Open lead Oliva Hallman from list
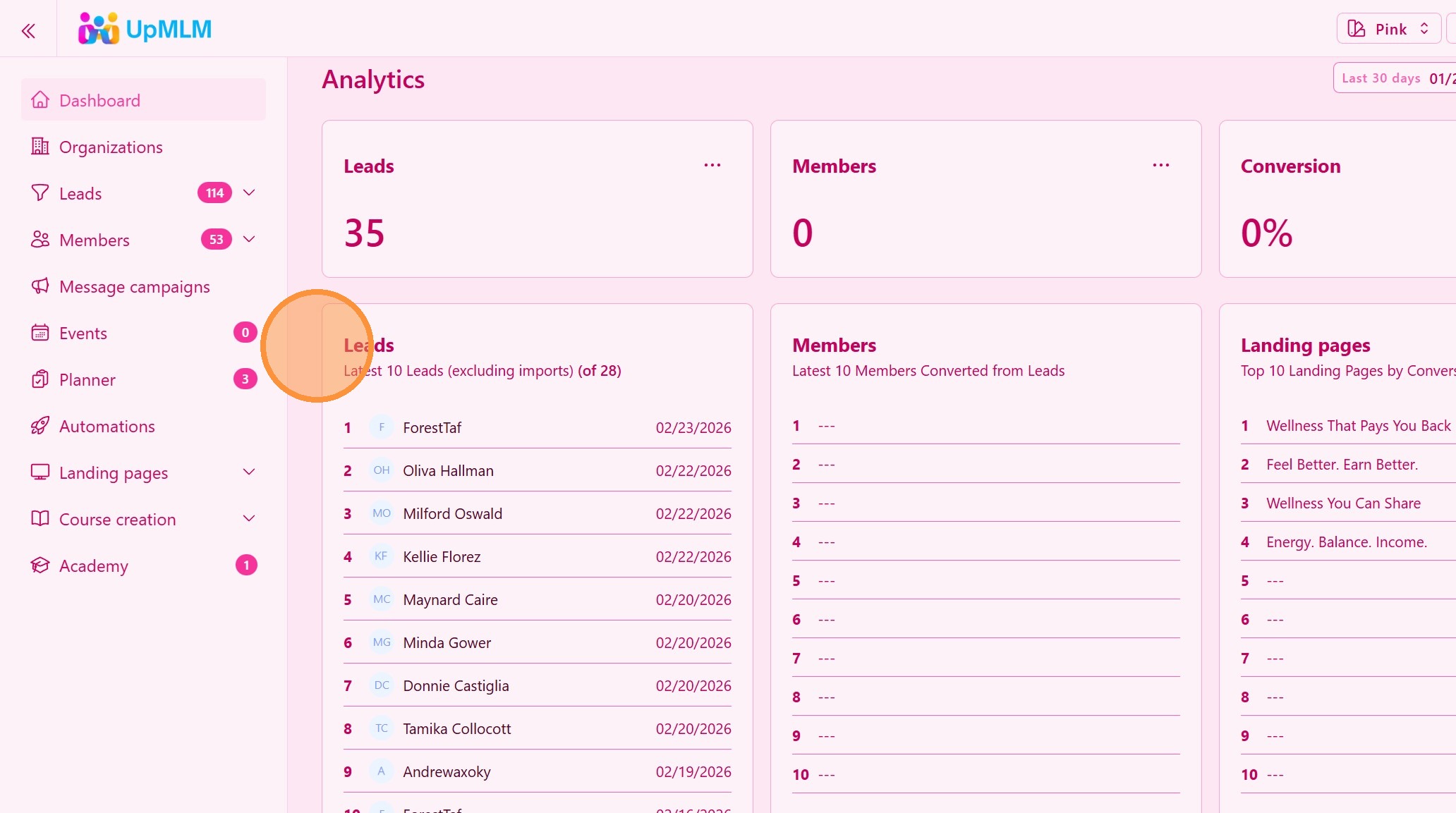1456x813 pixels. [448, 470]
